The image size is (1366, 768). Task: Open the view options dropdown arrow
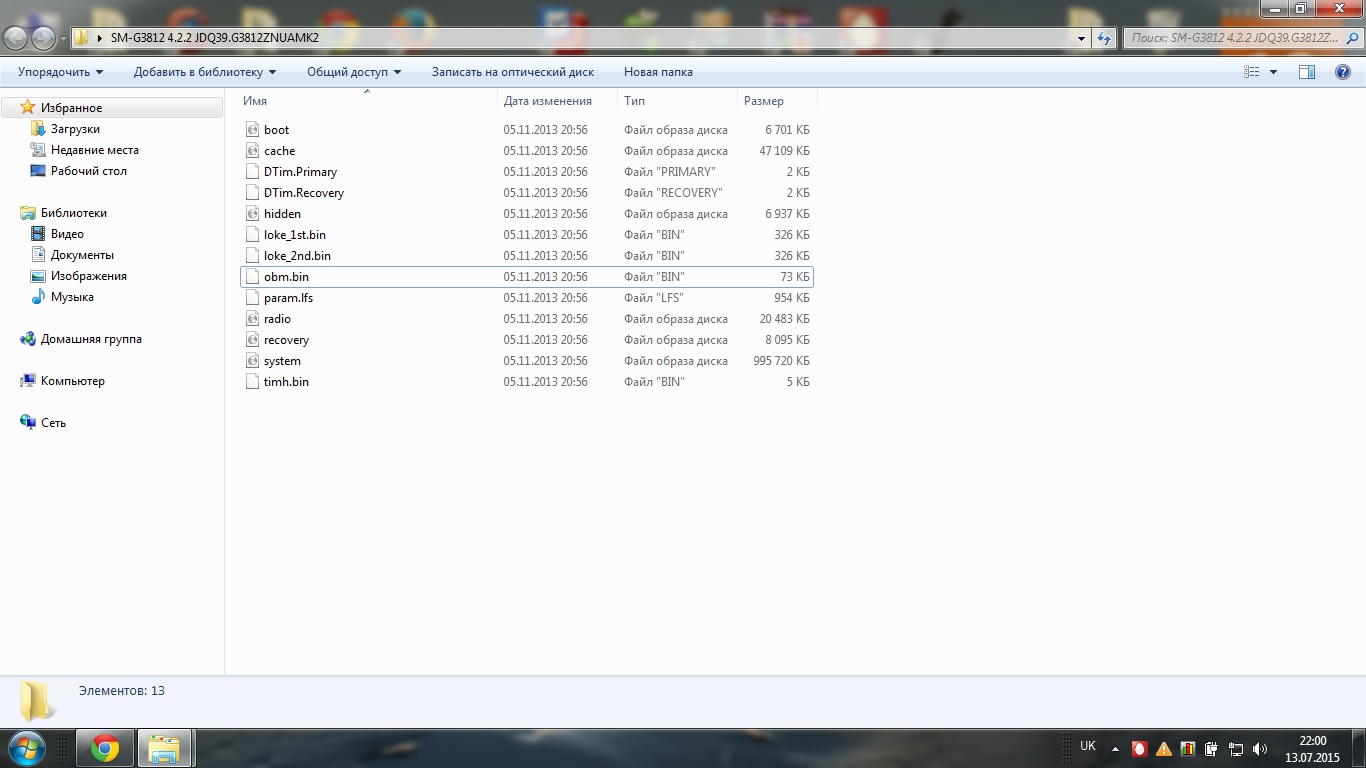(x=1273, y=72)
